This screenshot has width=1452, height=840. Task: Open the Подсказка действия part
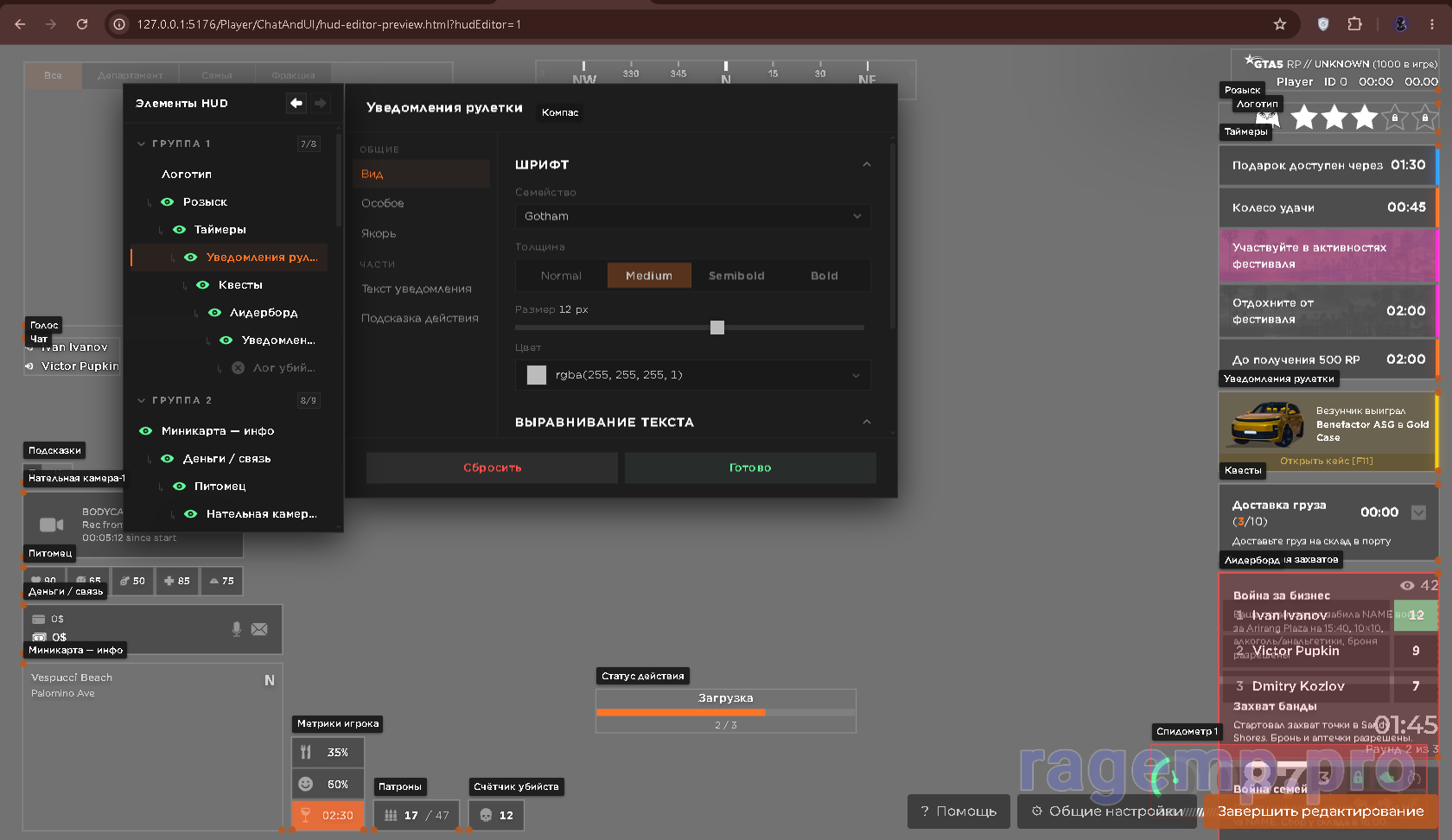420,318
